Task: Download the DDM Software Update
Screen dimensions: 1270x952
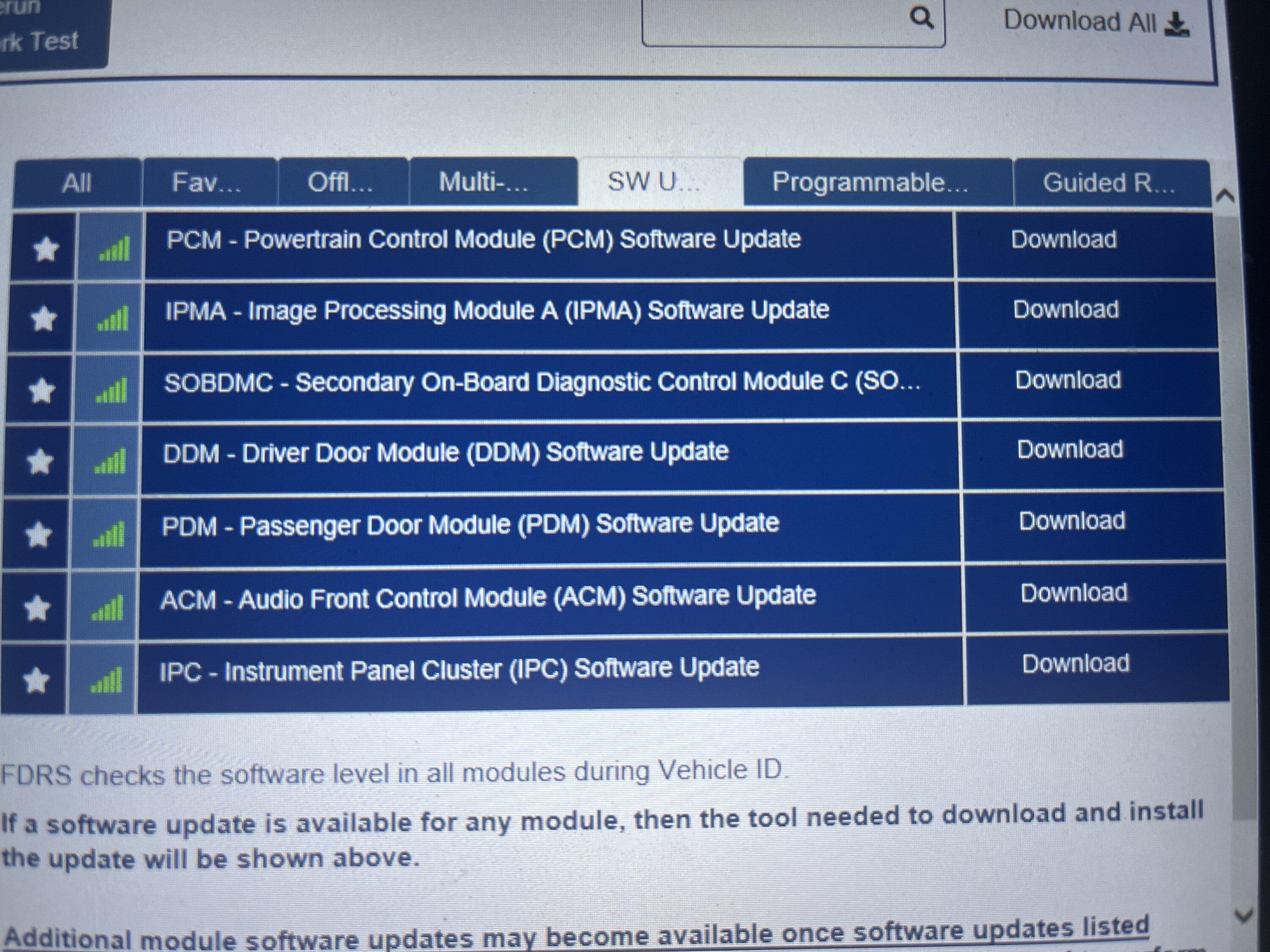Action: 1071,449
